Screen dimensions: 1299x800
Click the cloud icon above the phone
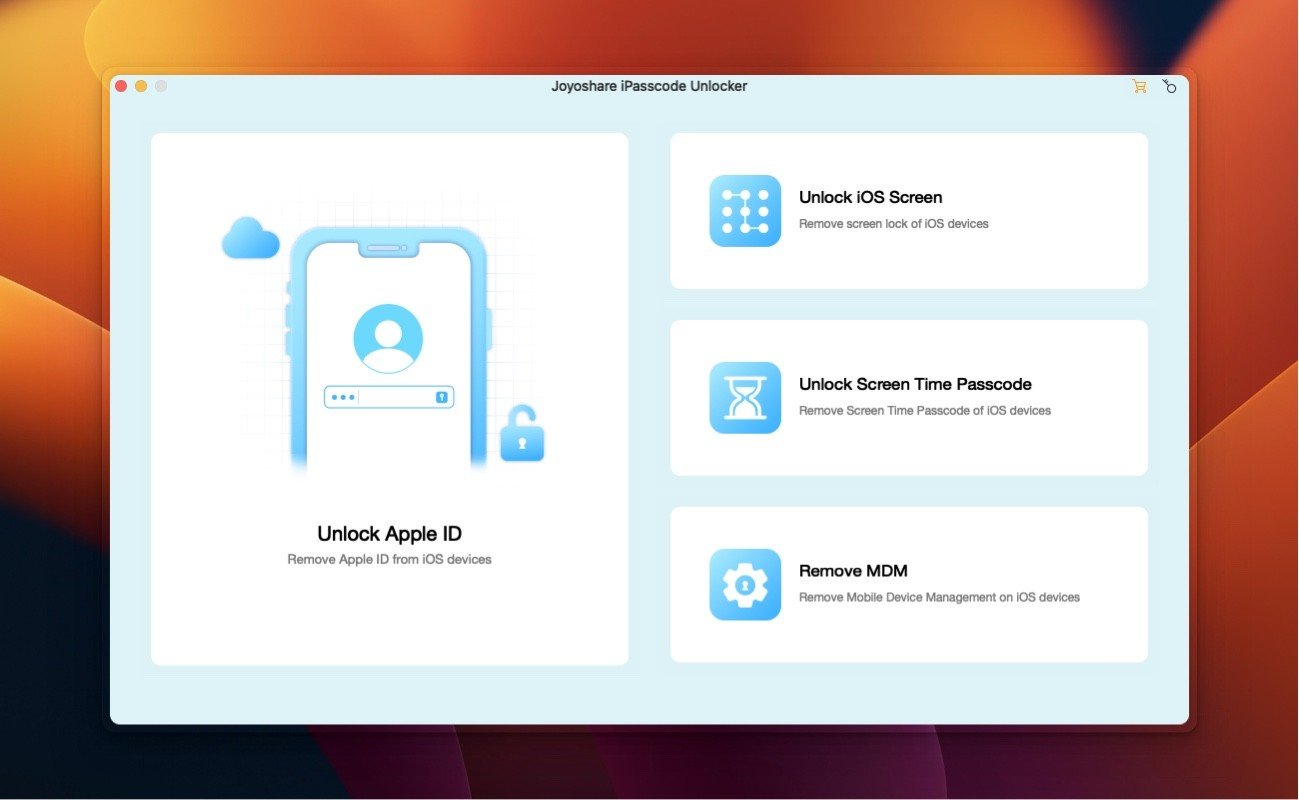251,239
